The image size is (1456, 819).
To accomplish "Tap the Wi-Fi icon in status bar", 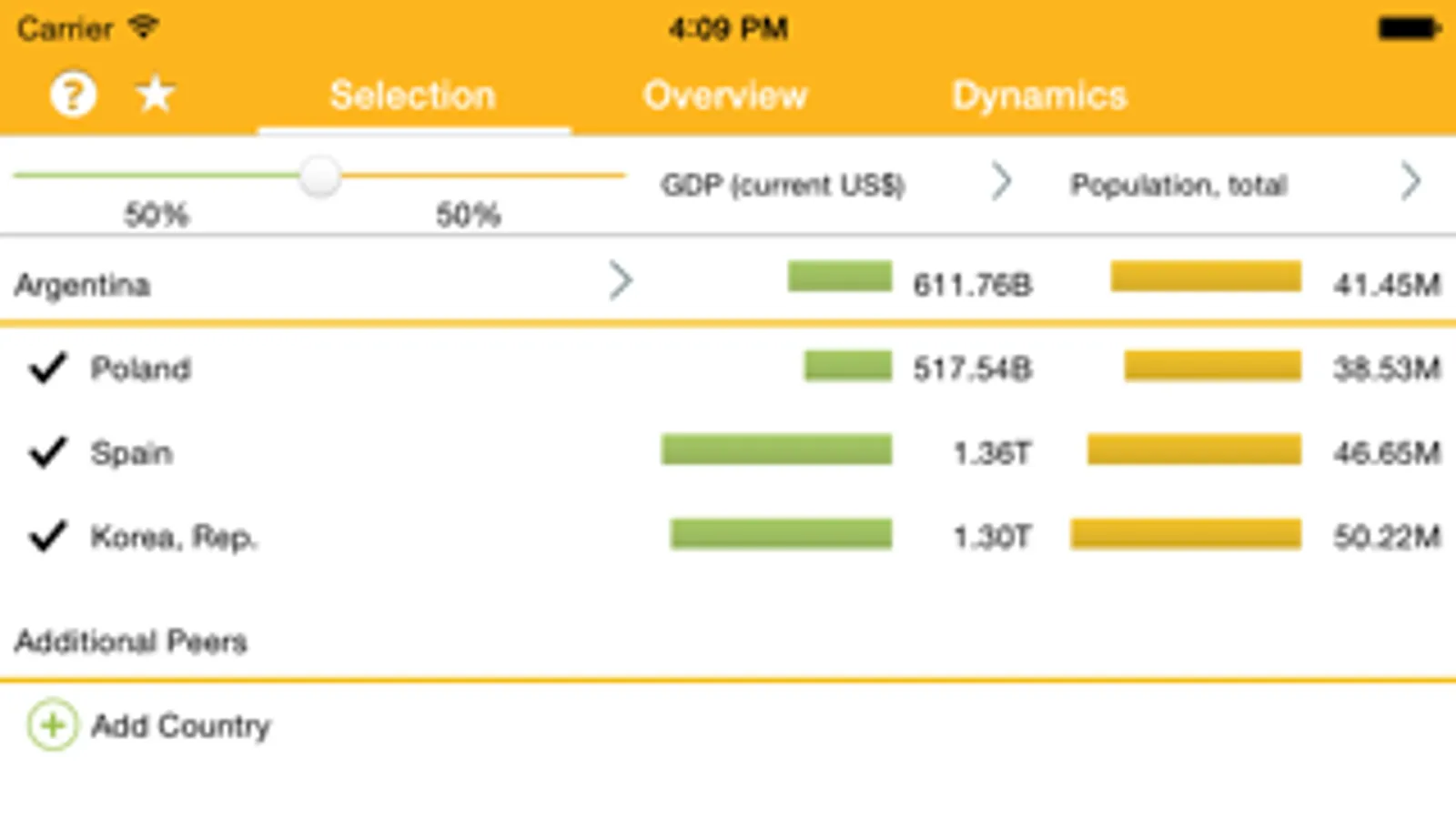I will [x=143, y=27].
